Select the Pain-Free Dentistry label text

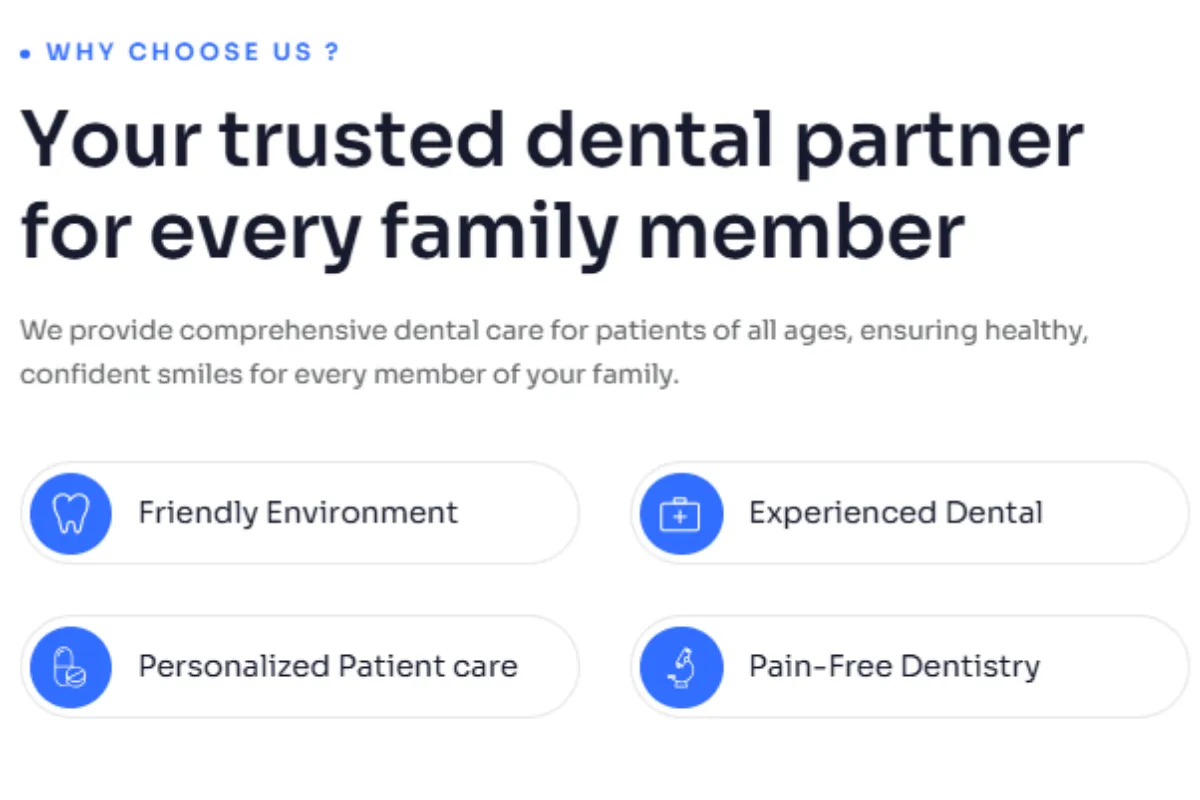tap(895, 666)
